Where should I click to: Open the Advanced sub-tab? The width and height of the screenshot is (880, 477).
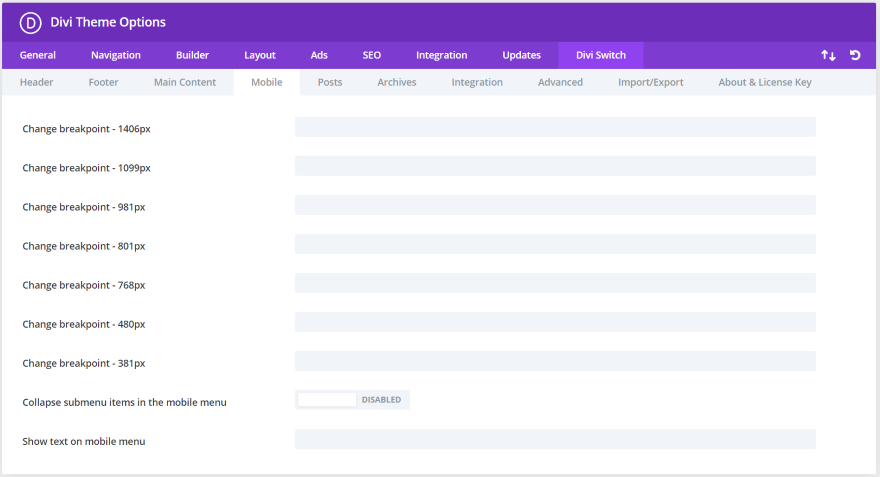pos(560,82)
